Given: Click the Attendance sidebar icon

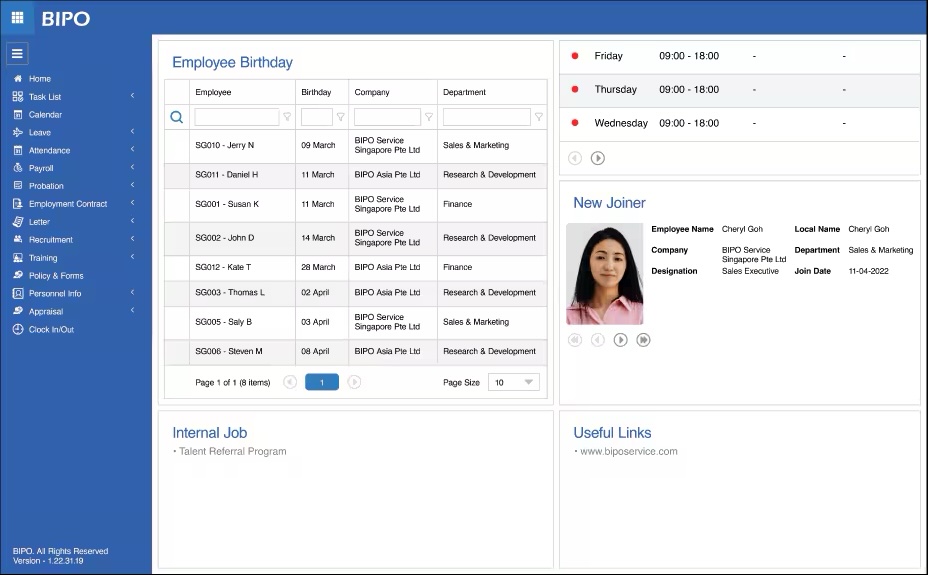Looking at the screenshot, I should (x=18, y=150).
